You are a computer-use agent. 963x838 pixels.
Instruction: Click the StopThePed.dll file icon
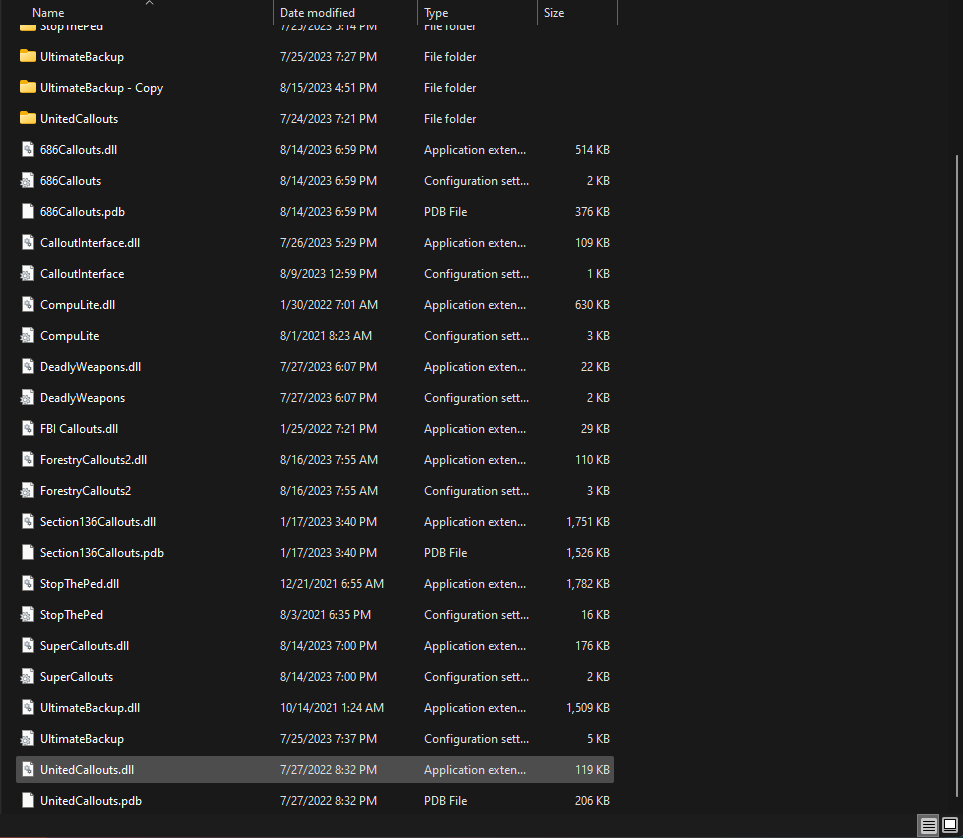28,584
